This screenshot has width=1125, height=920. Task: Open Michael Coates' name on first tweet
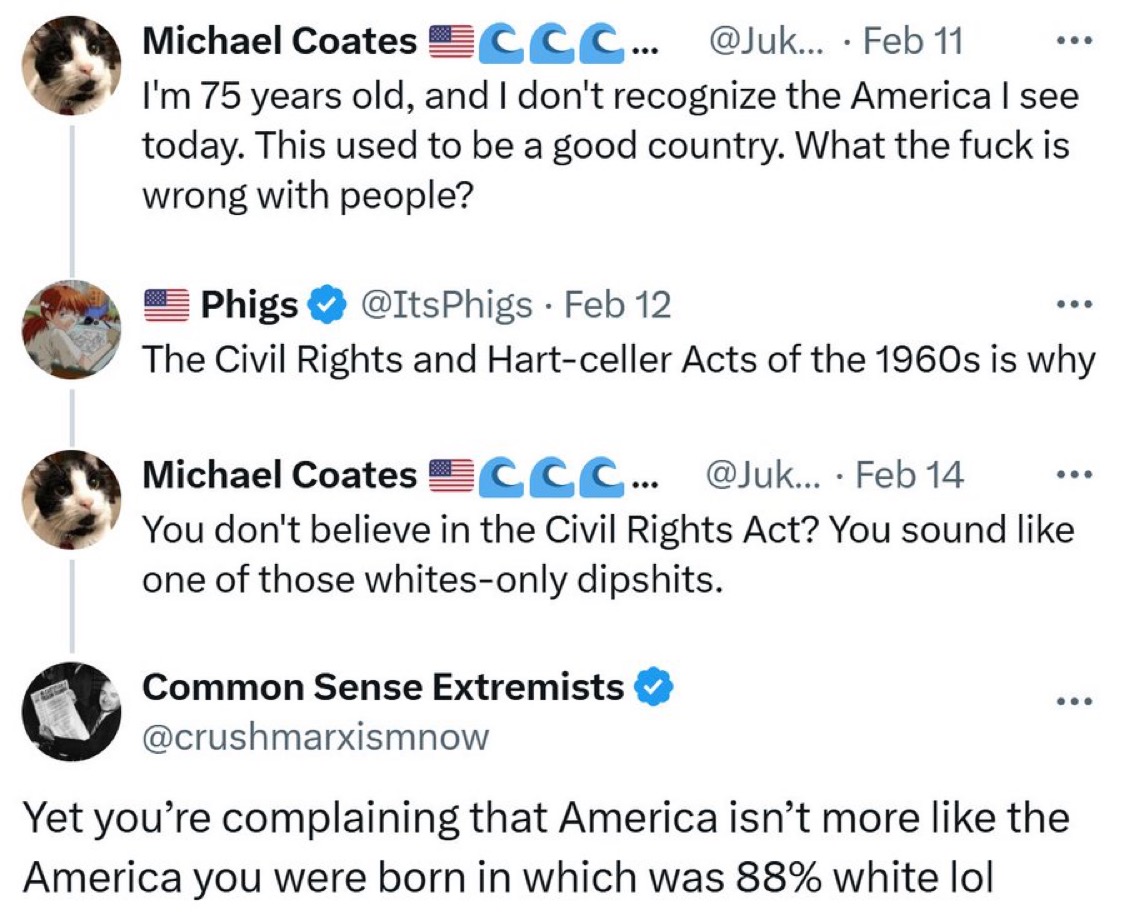[279, 41]
